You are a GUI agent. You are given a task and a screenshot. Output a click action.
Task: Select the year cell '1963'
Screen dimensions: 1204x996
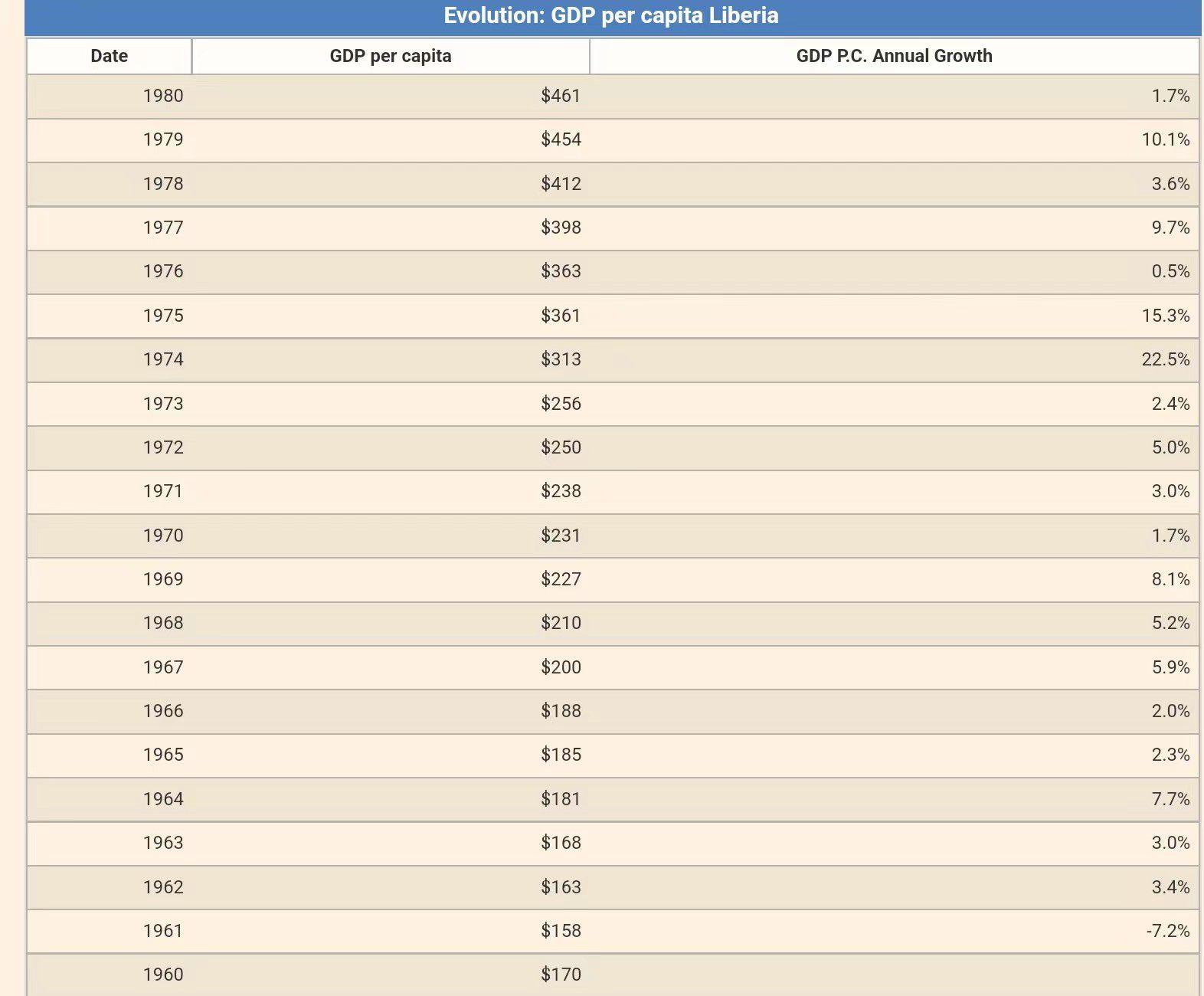163,843
